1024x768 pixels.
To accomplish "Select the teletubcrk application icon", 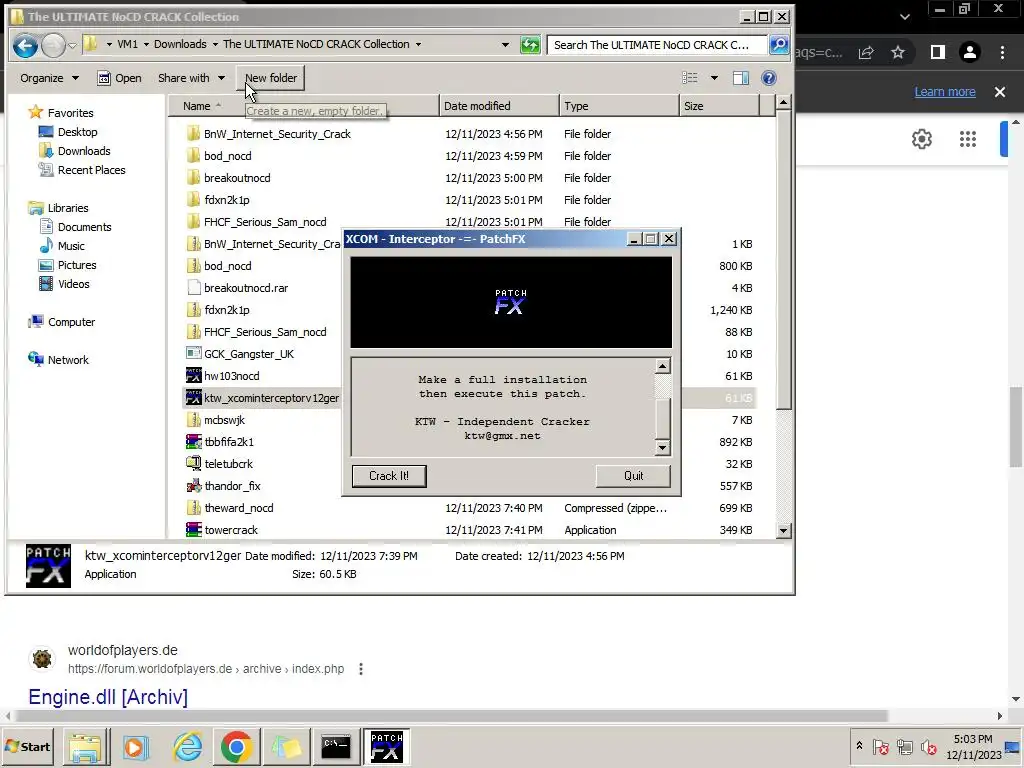I will [x=193, y=464].
